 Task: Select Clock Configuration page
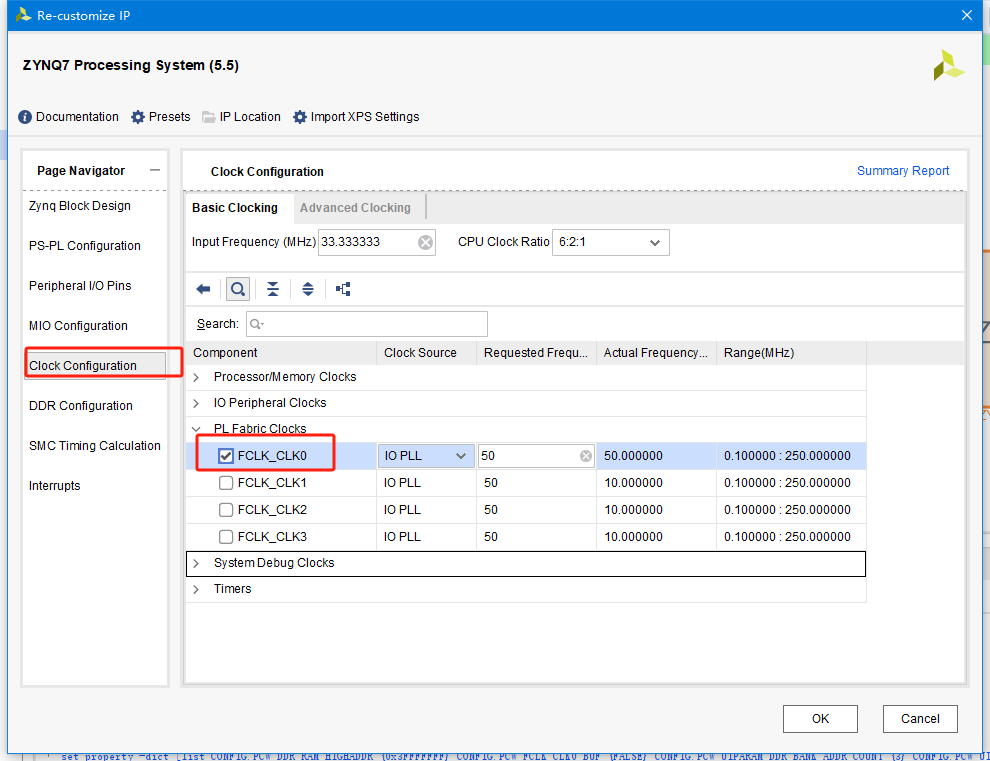click(x=95, y=366)
